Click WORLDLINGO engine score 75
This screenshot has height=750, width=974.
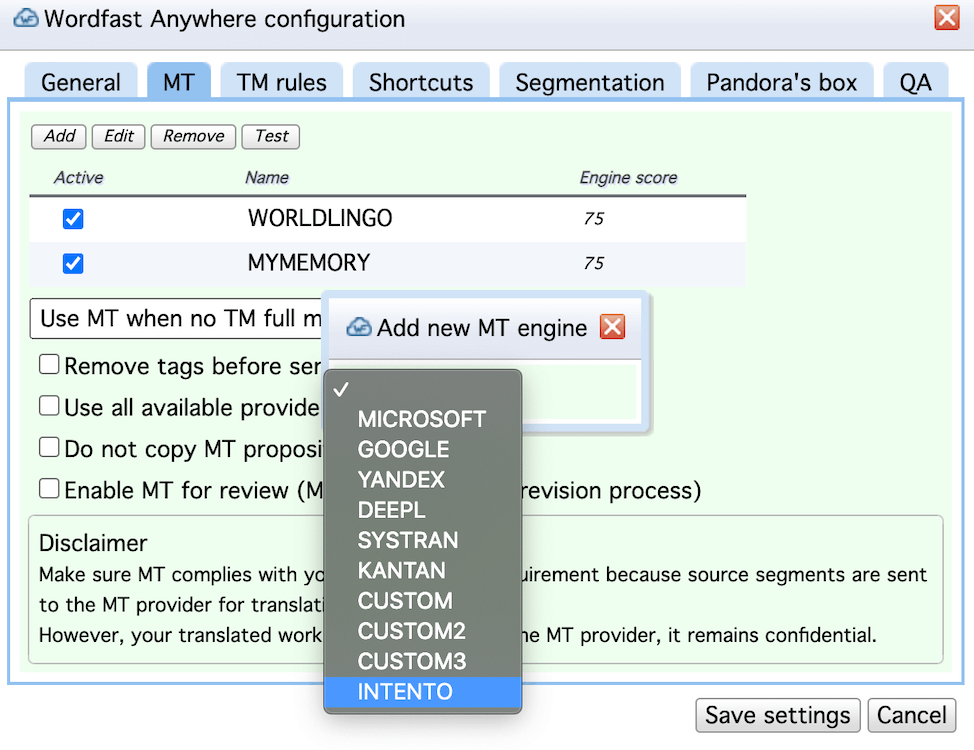point(594,219)
